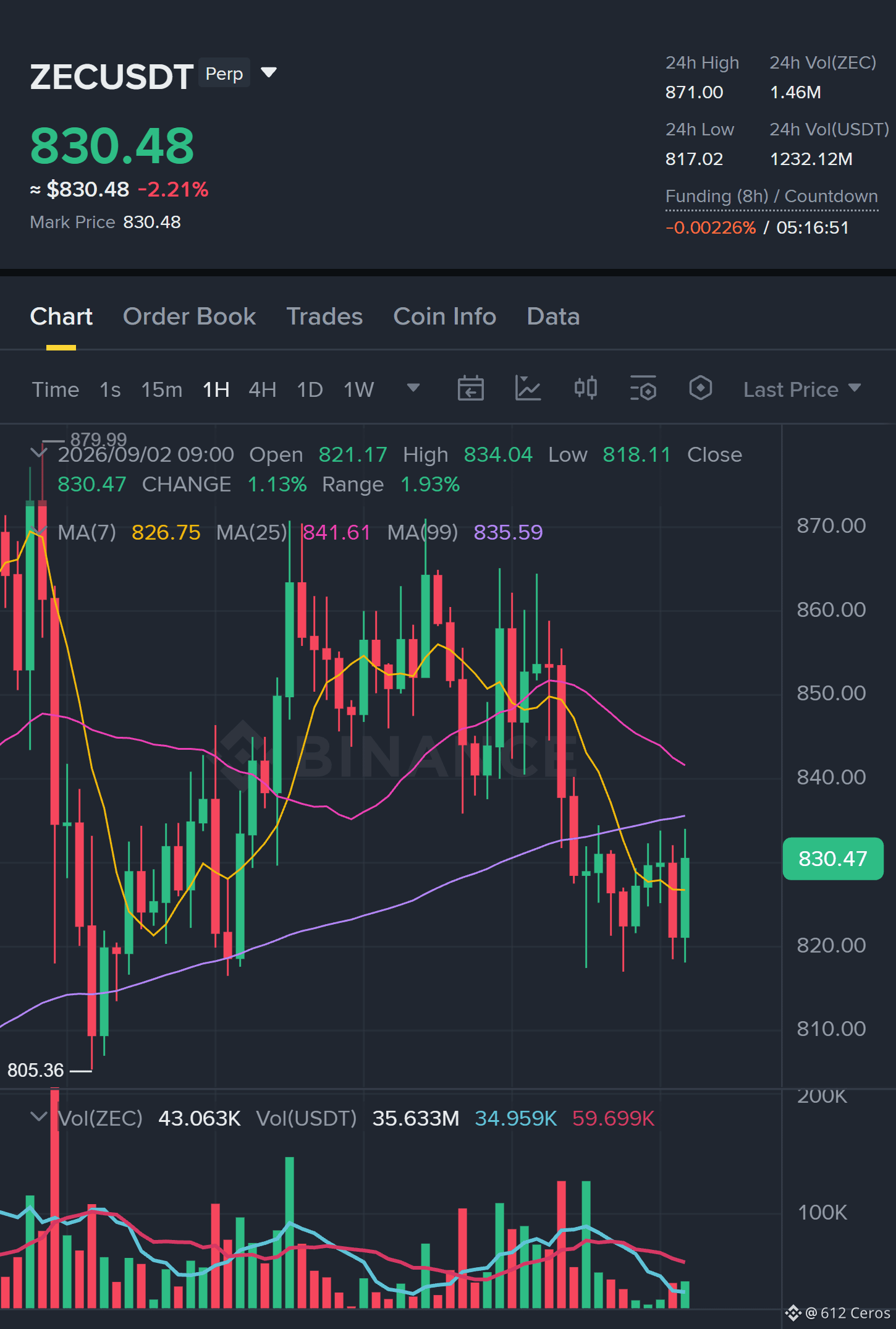Expand more time intervals dropdown arrow
This screenshot has width=896, height=1329.
tap(413, 388)
